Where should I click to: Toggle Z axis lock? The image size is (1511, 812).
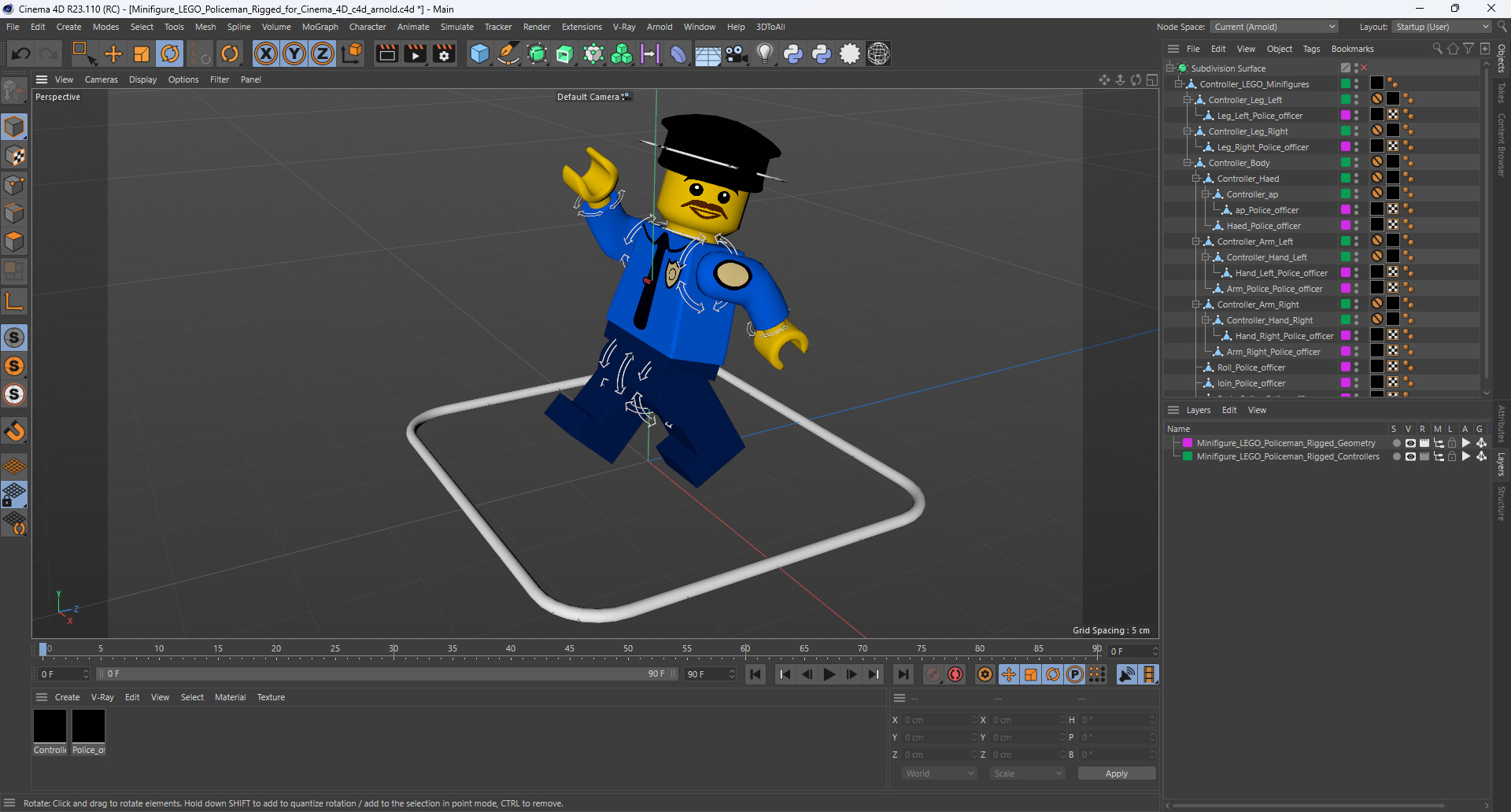point(323,54)
